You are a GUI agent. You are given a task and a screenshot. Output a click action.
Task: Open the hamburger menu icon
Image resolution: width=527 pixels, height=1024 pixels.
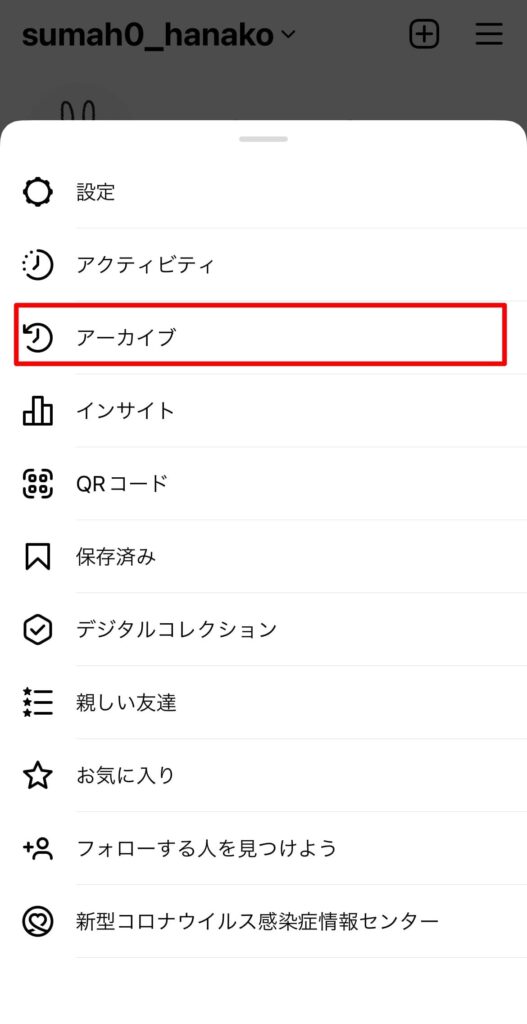tap(489, 34)
